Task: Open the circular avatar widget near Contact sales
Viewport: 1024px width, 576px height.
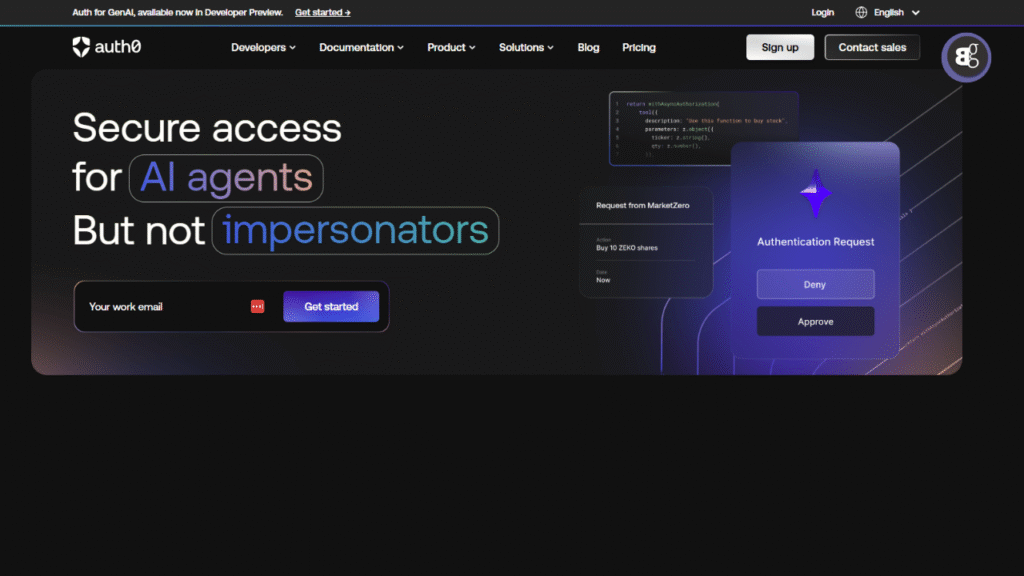Action: pyautogui.click(x=965, y=57)
